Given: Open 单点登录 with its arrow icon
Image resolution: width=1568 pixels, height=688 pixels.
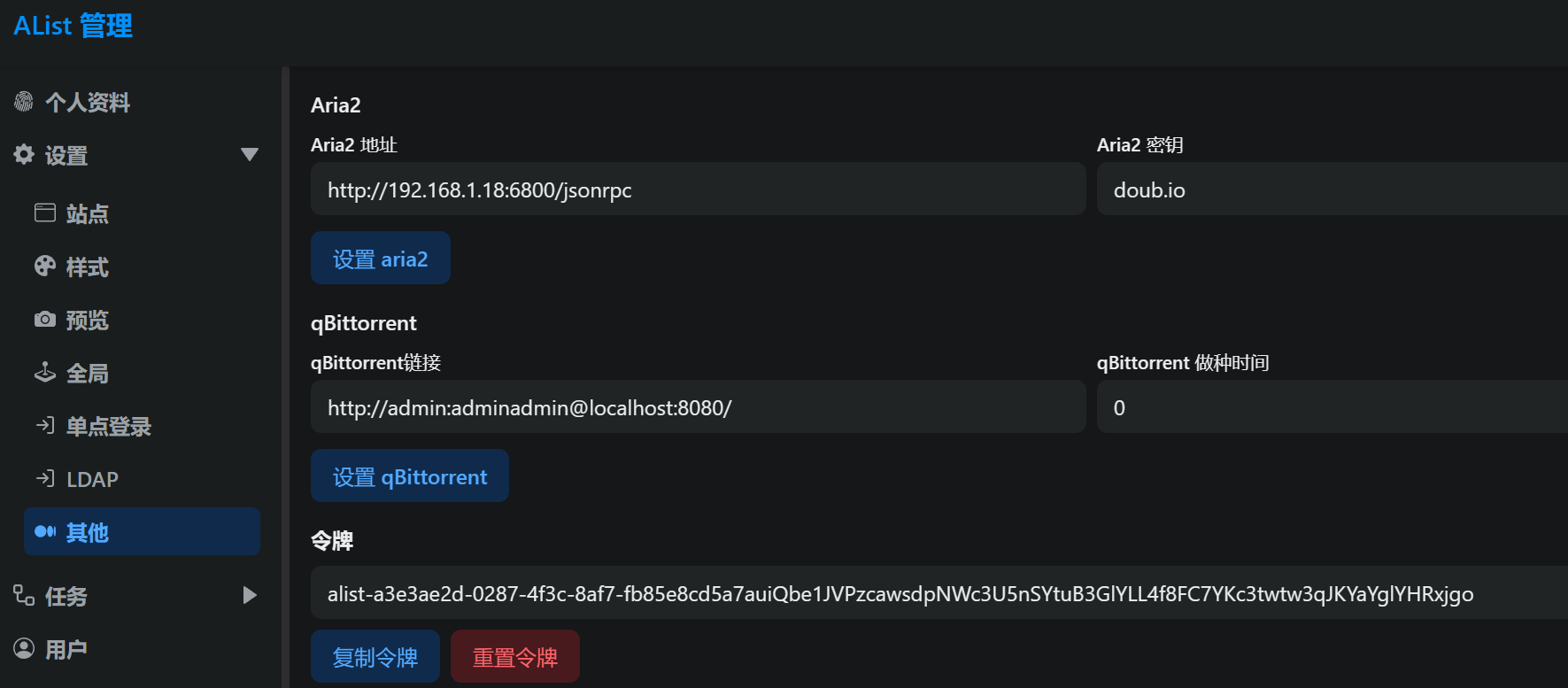Looking at the screenshot, I should point(45,425).
